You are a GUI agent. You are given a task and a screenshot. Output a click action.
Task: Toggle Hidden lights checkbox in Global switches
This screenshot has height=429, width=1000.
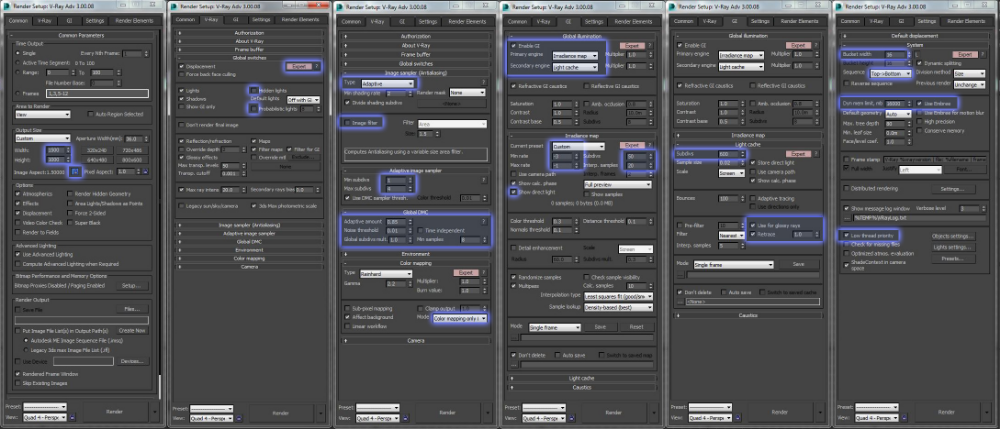click(x=254, y=91)
